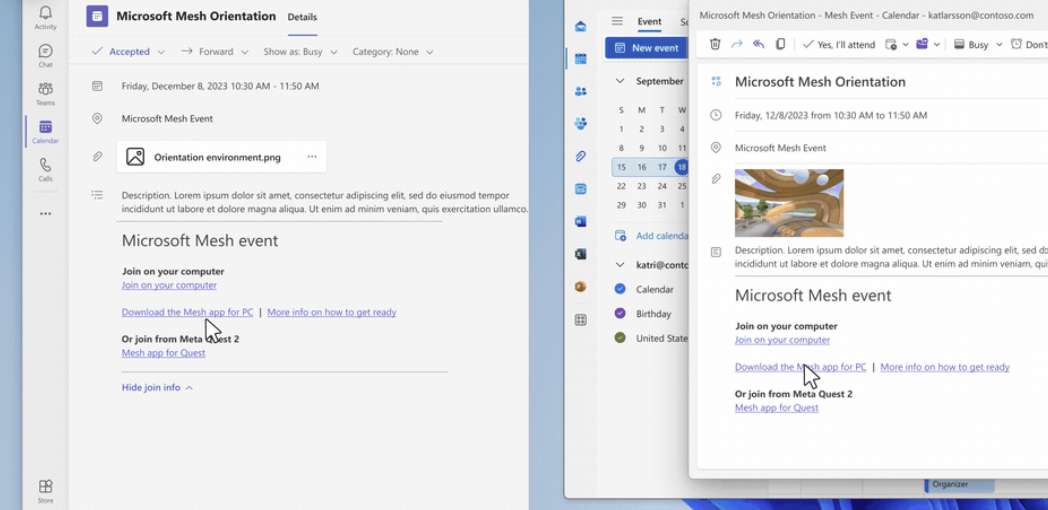Screen dimensions: 1048x510
Task: Open the Show as: Busy dropdown in Teams
Action: click(300, 52)
